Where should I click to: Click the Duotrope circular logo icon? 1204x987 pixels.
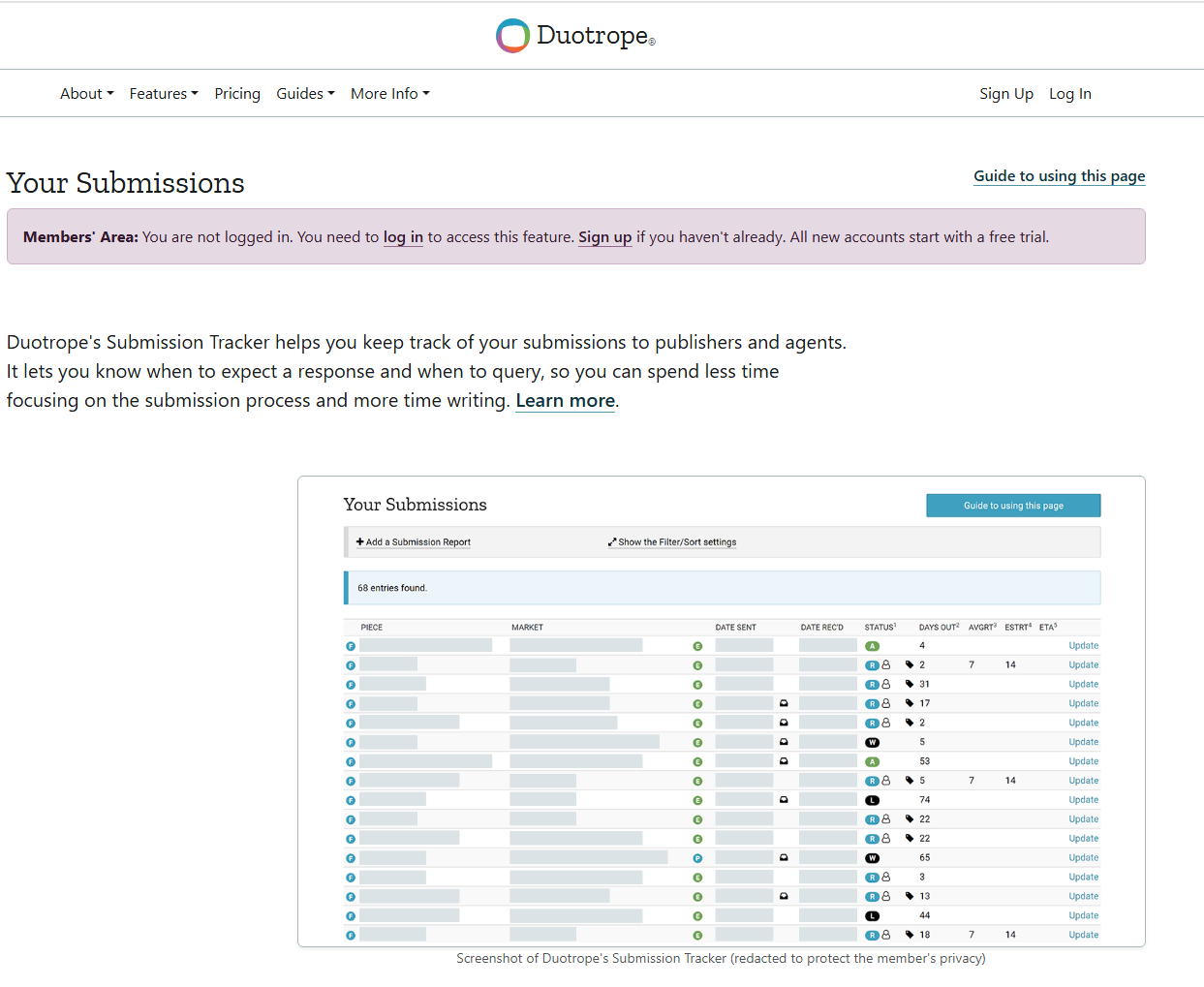[x=512, y=36]
